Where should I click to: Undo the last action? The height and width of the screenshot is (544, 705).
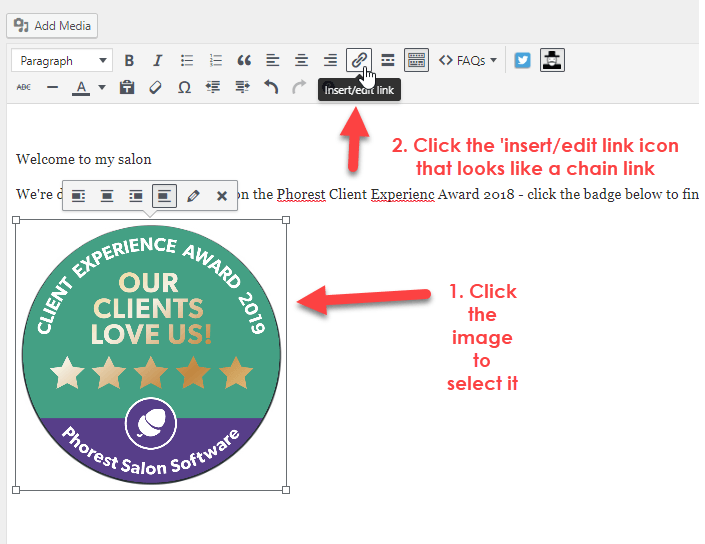coord(271,87)
